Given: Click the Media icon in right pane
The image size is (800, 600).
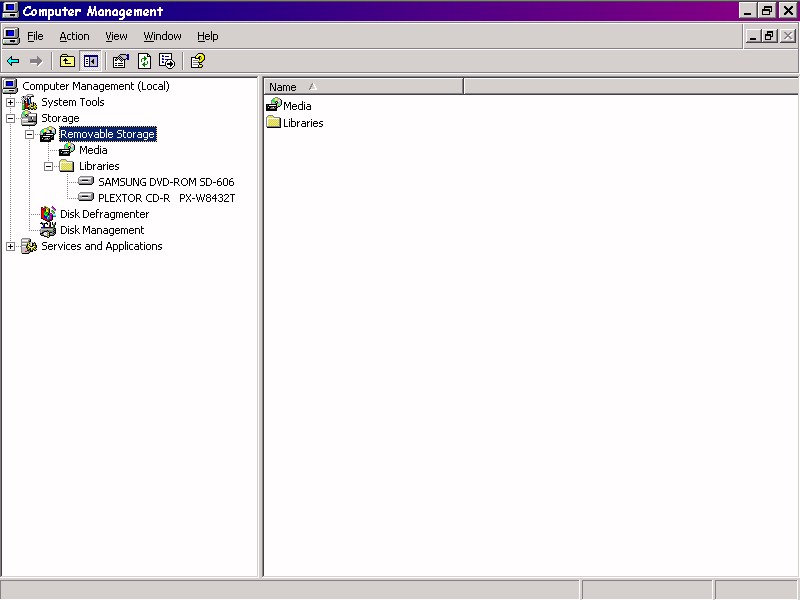Looking at the screenshot, I should pos(274,105).
